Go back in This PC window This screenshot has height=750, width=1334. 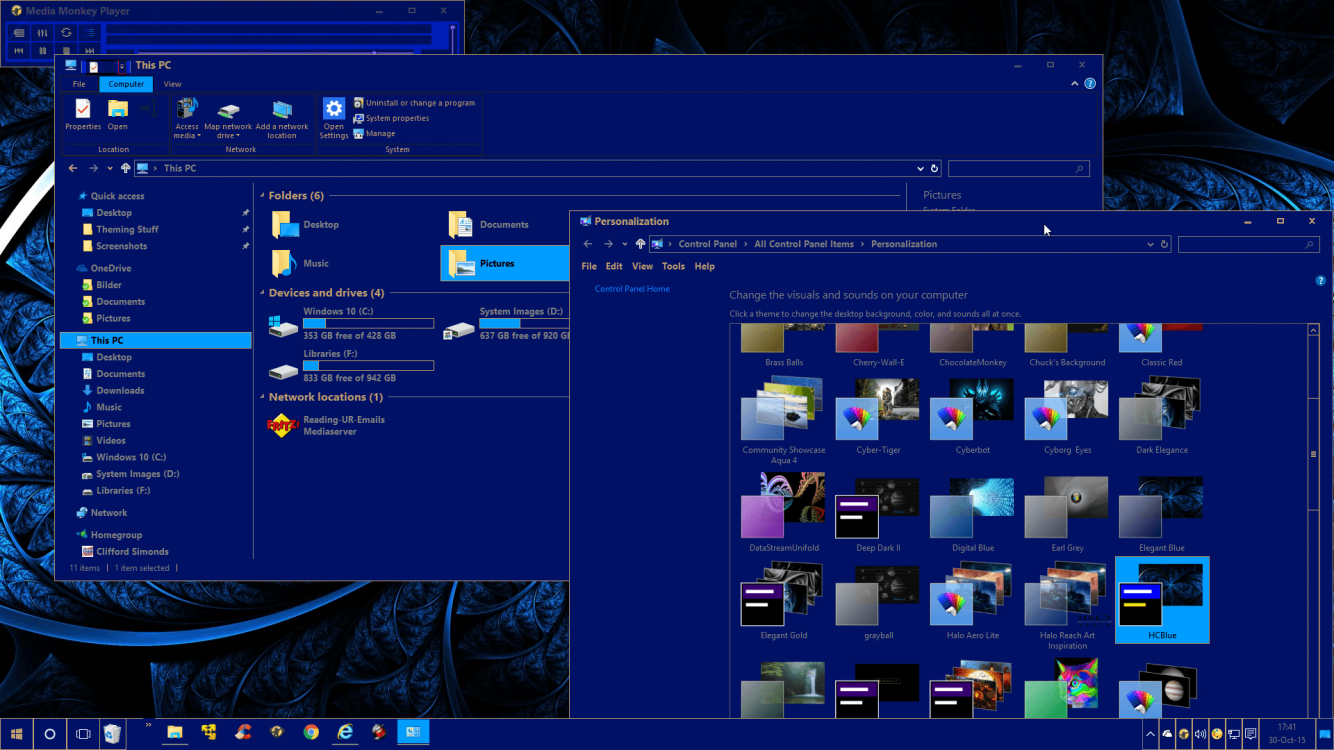tap(73, 168)
